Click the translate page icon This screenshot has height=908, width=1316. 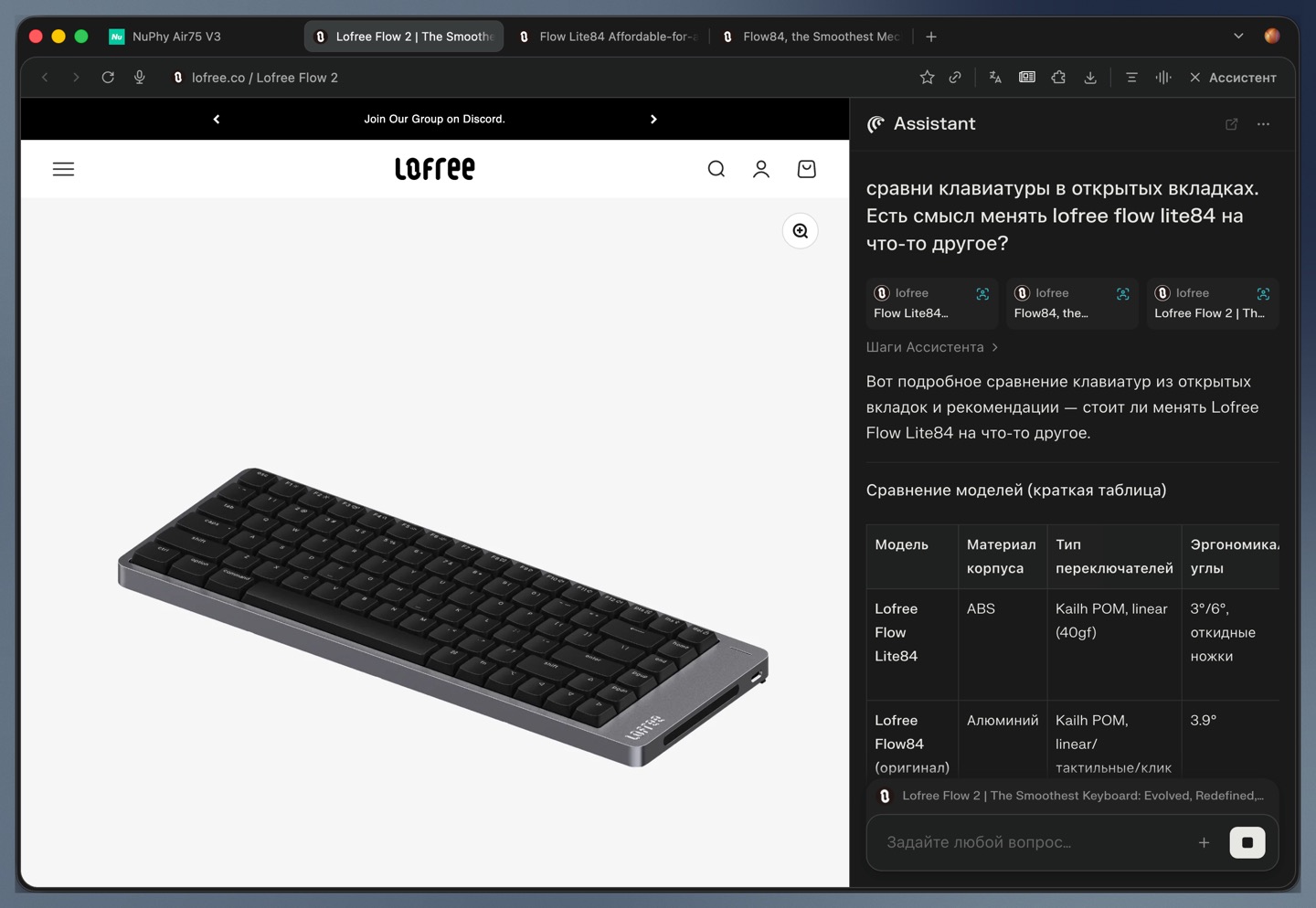pyautogui.click(x=995, y=78)
